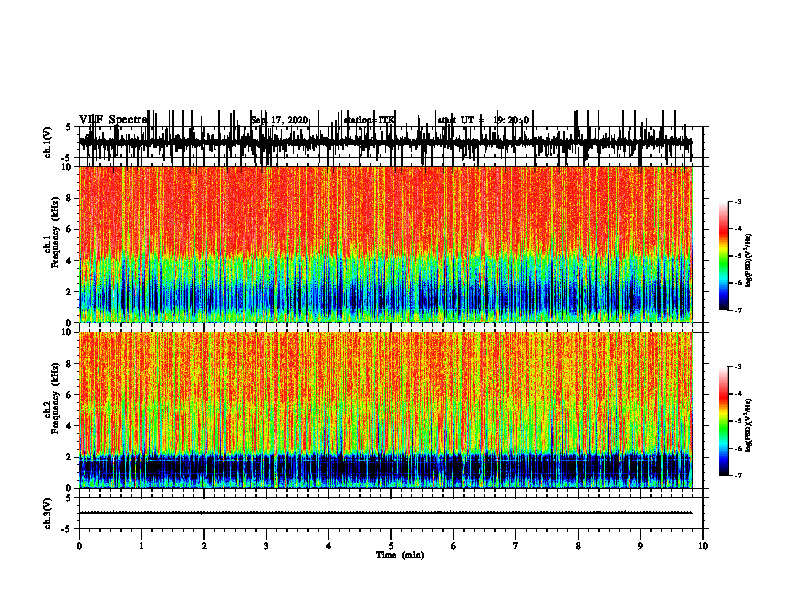Click the '-3' value atop the ch.1 colorbar

coord(737,201)
